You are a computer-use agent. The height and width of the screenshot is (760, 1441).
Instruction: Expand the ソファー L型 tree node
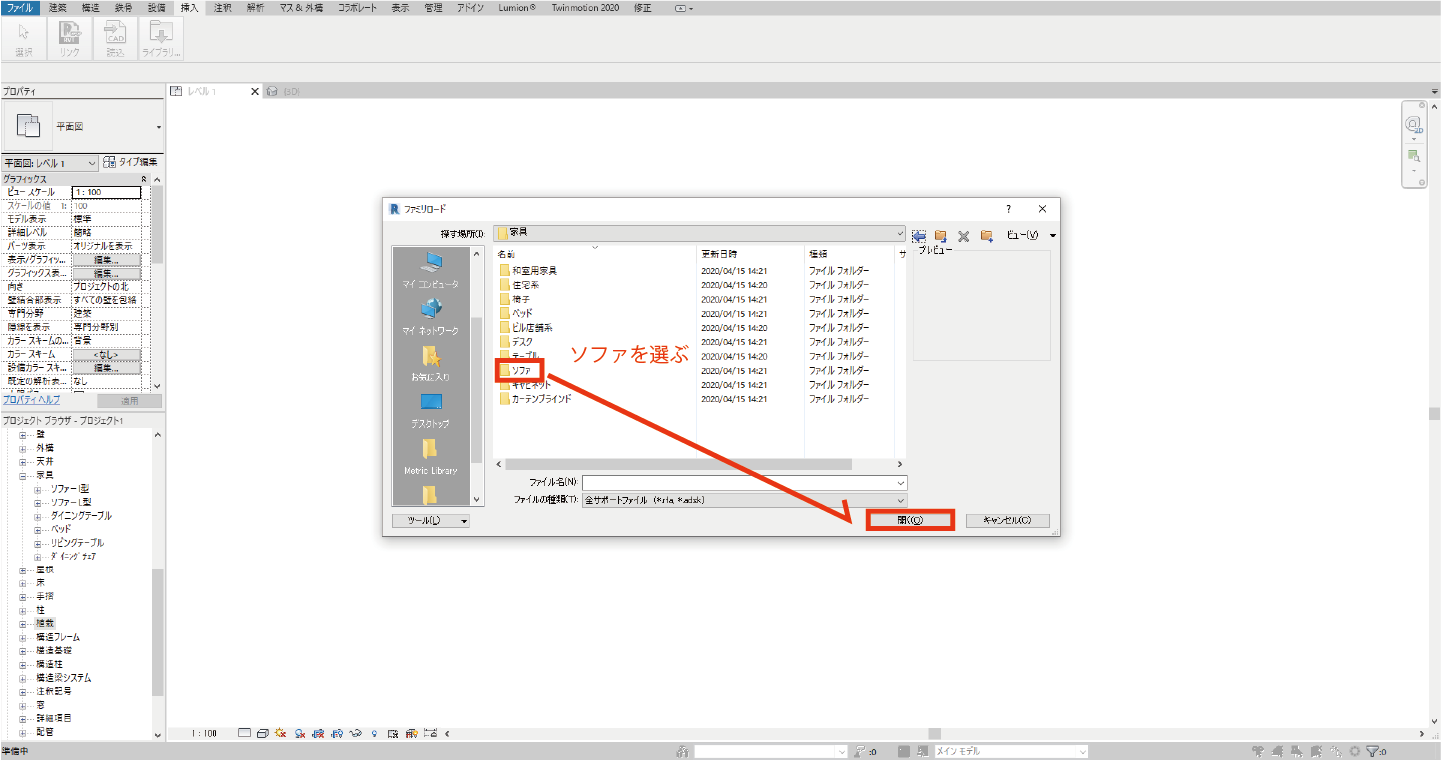click(38, 502)
